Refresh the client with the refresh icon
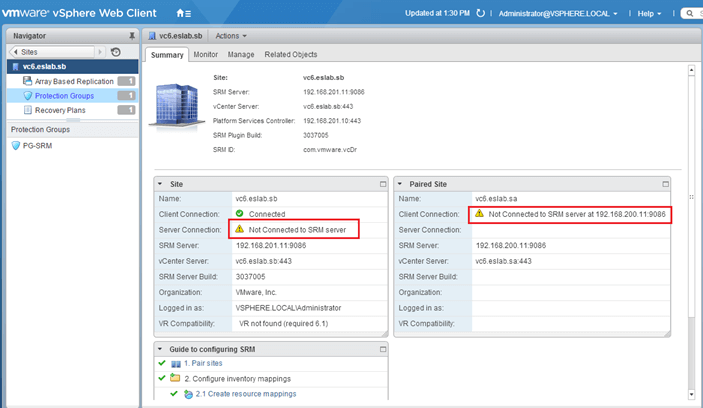703x408 pixels. click(x=481, y=14)
